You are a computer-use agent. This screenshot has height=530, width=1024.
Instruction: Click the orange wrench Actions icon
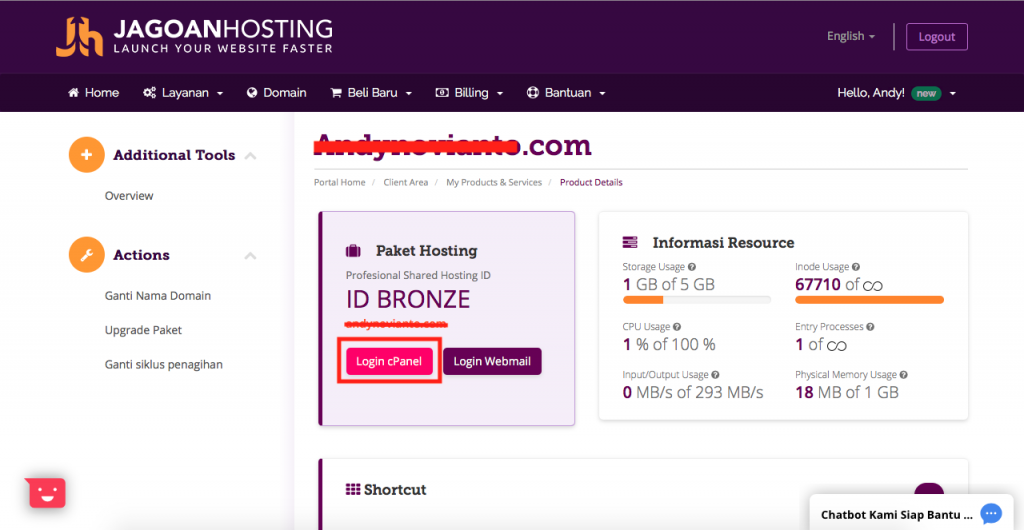click(x=87, y=255)
